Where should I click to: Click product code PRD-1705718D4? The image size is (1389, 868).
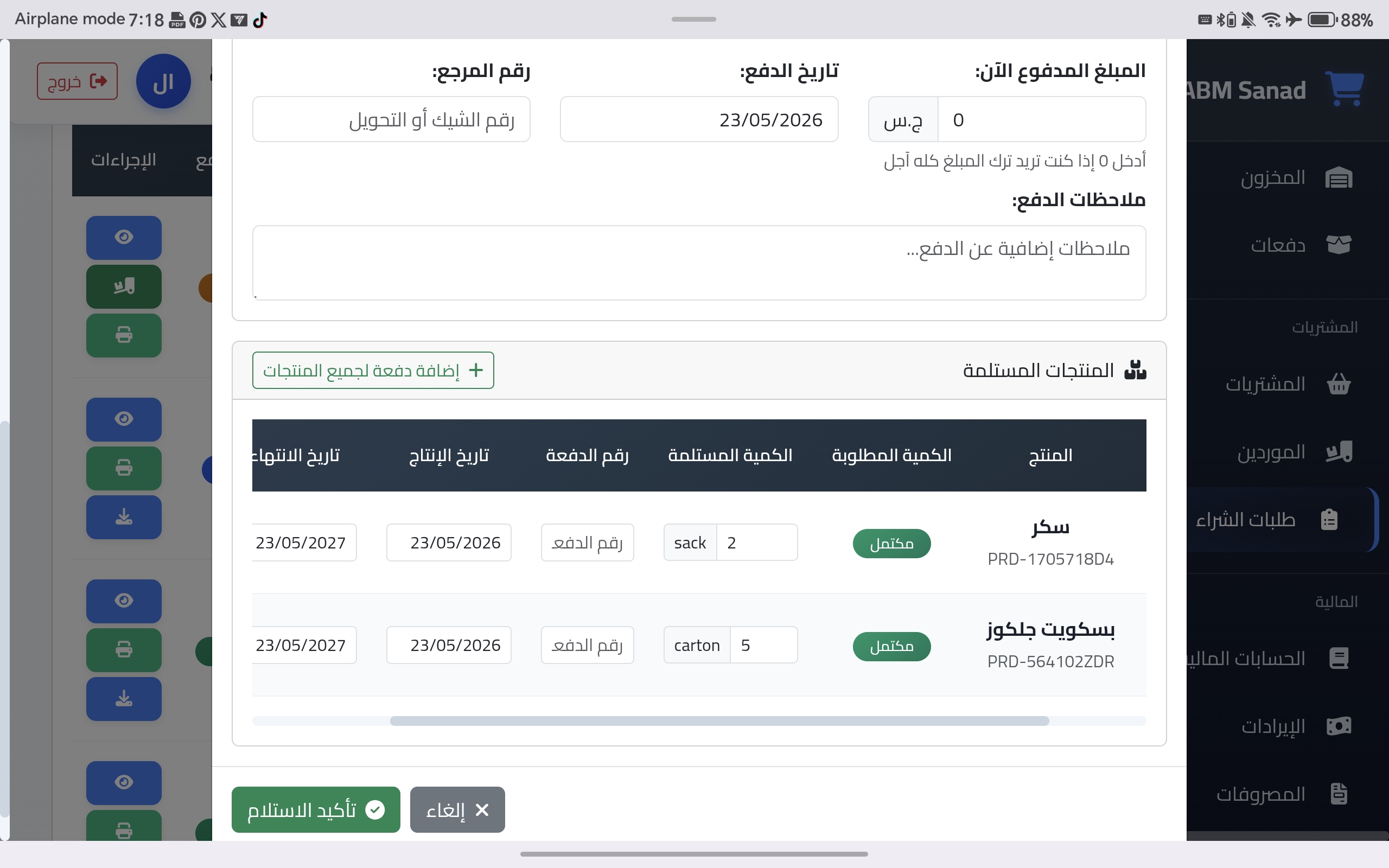coord(1050,559)
